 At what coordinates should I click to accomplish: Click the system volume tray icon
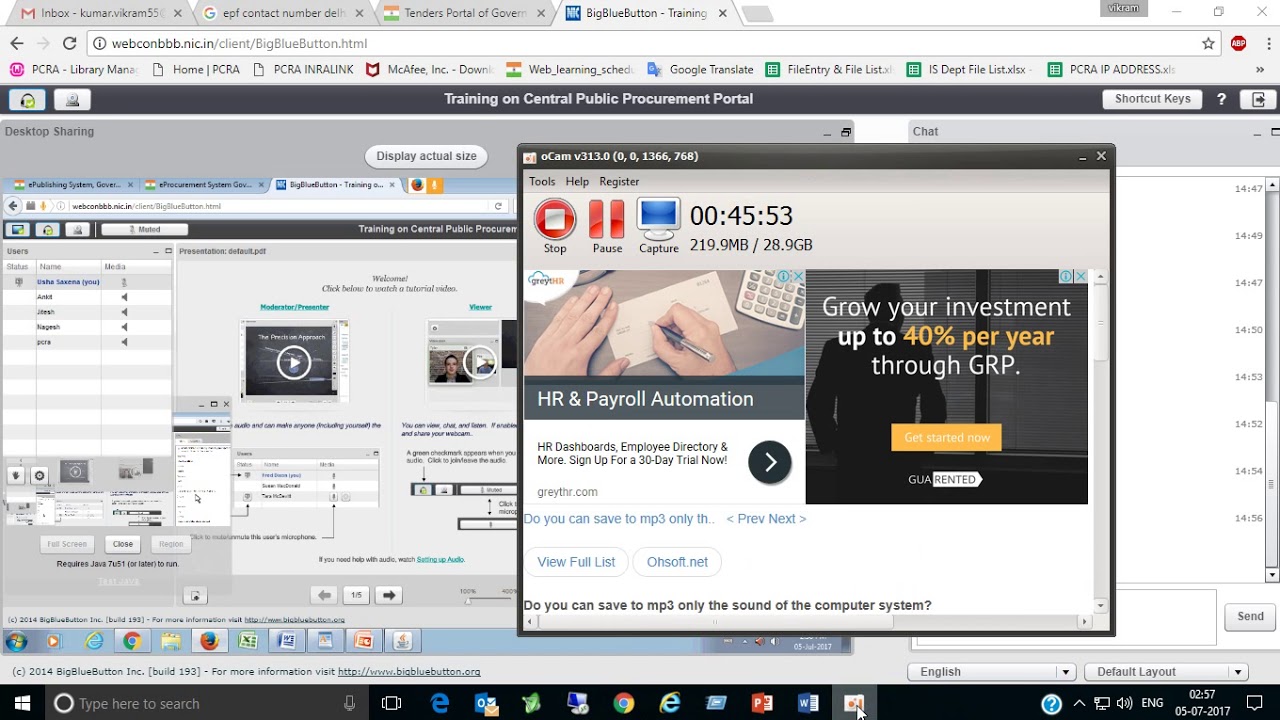click(x=1124, y=704)
